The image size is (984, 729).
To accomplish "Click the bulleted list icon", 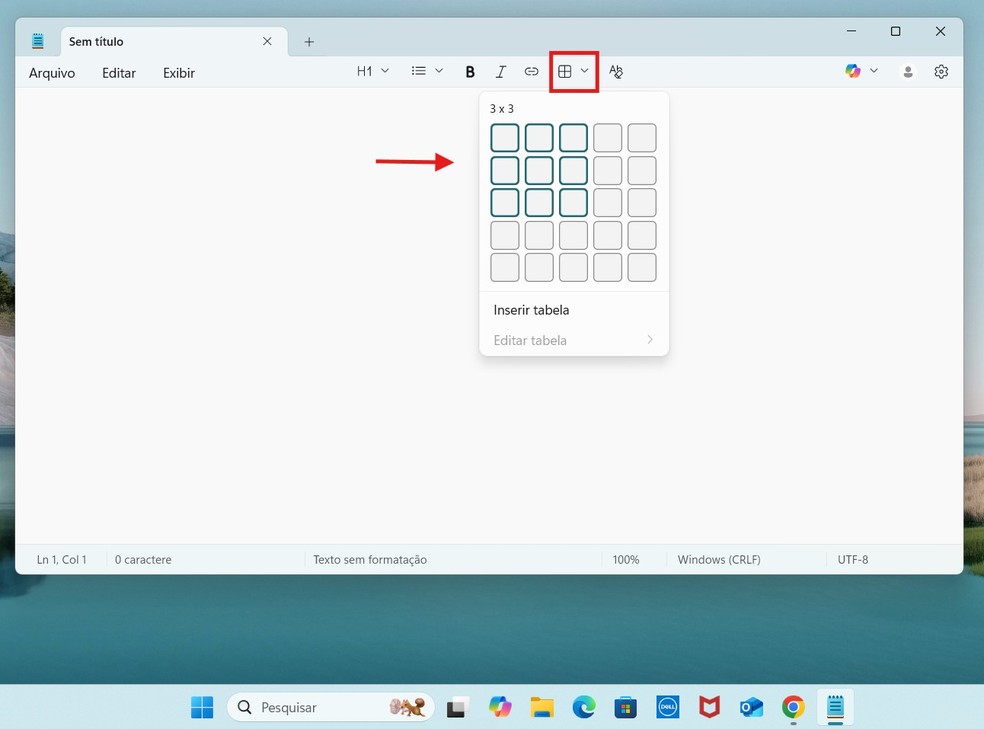I will click(x=419, y=71).
